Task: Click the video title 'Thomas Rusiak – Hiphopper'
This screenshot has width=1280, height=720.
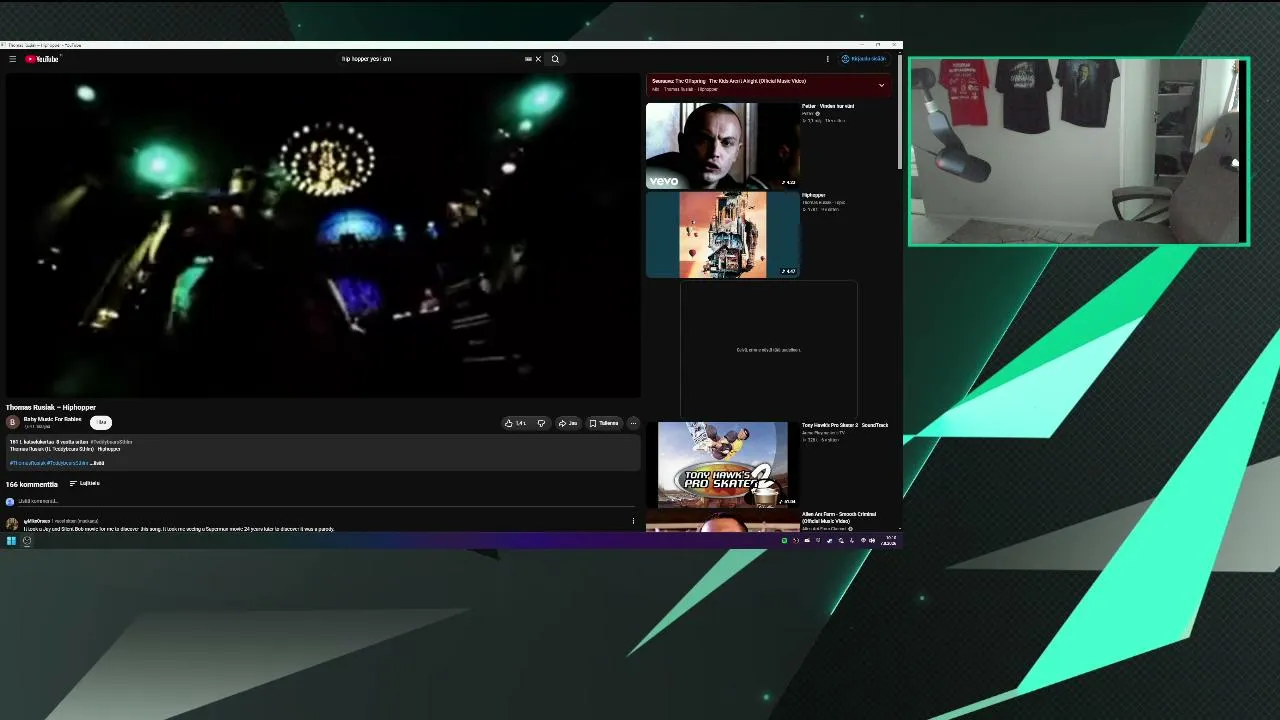Action: tap(51, 407)
